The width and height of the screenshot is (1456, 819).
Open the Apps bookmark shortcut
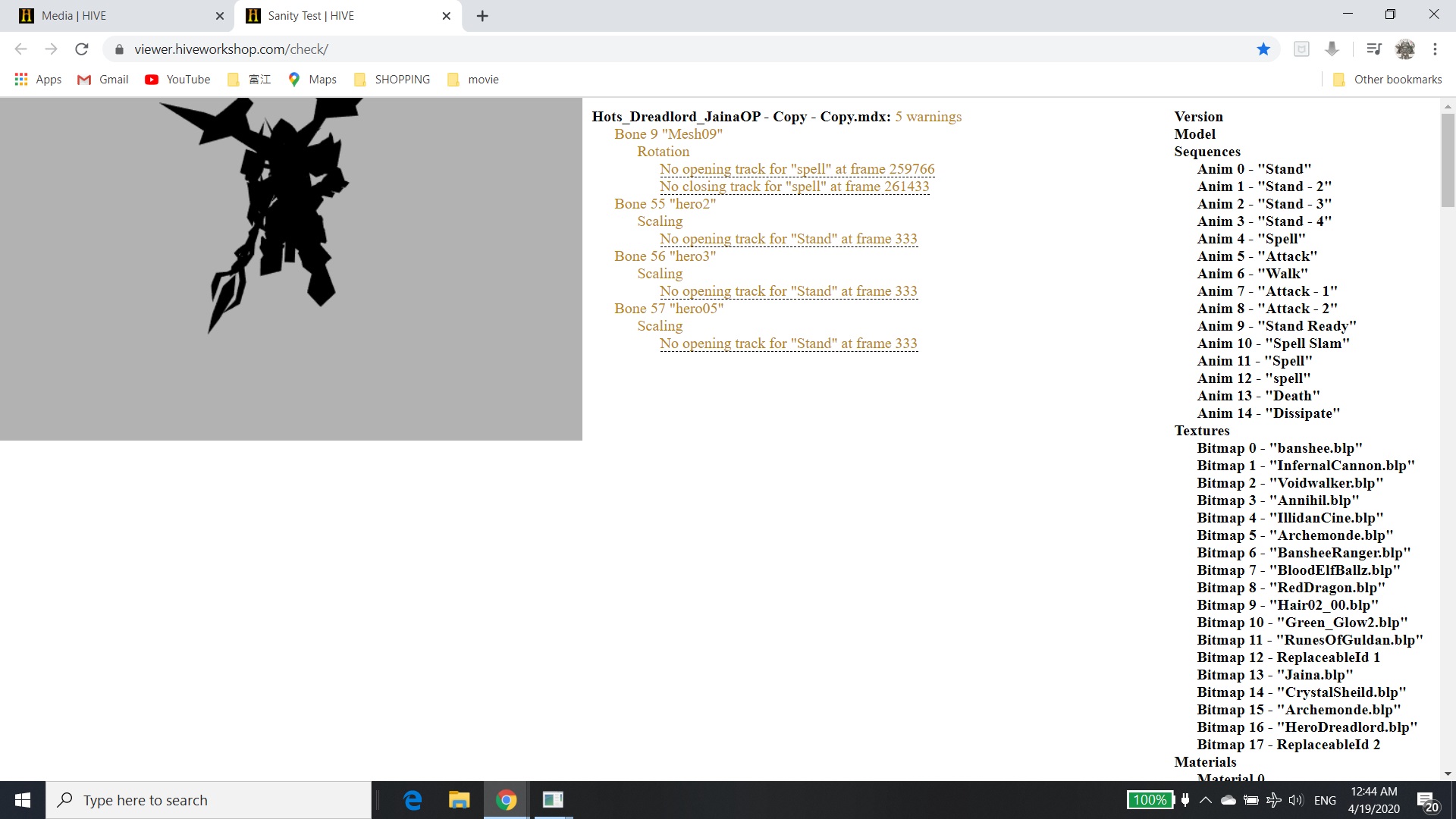click(38, 80)
